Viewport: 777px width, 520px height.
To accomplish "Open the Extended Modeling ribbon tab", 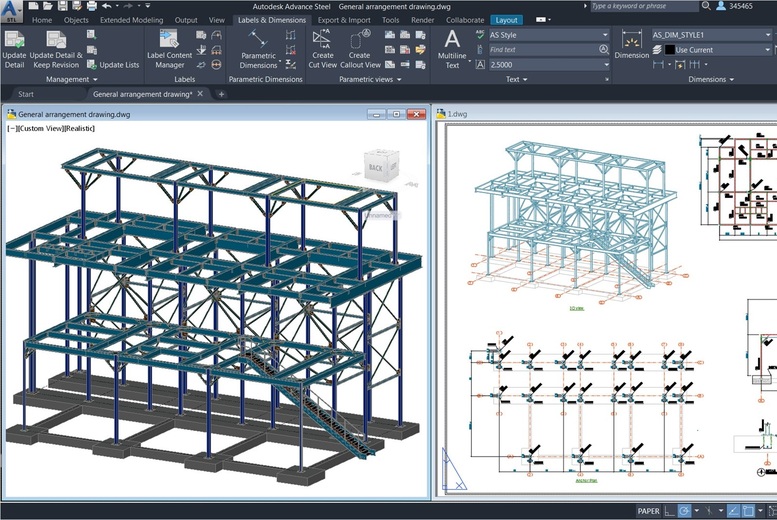I will (131, 20).
